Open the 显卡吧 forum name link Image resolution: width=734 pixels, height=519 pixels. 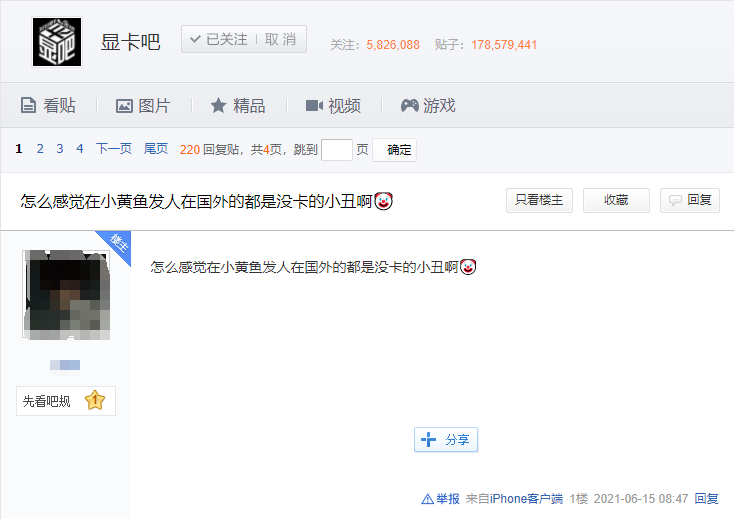pyautogui.click(x=131, y=42)
